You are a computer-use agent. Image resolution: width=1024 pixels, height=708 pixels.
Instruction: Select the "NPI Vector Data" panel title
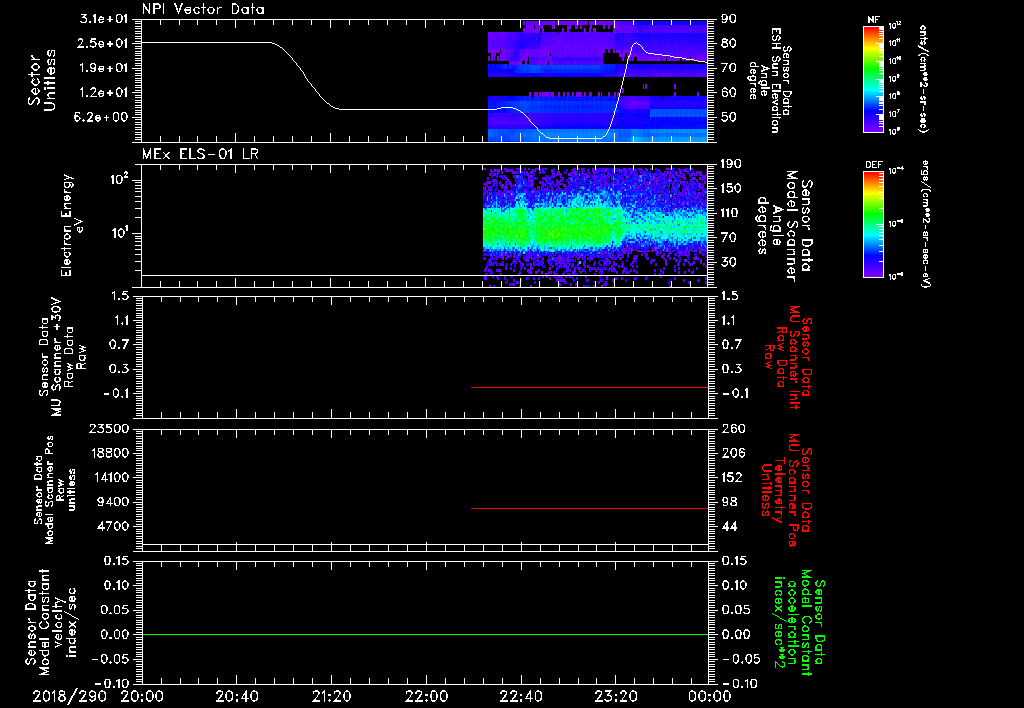(203, 9)
